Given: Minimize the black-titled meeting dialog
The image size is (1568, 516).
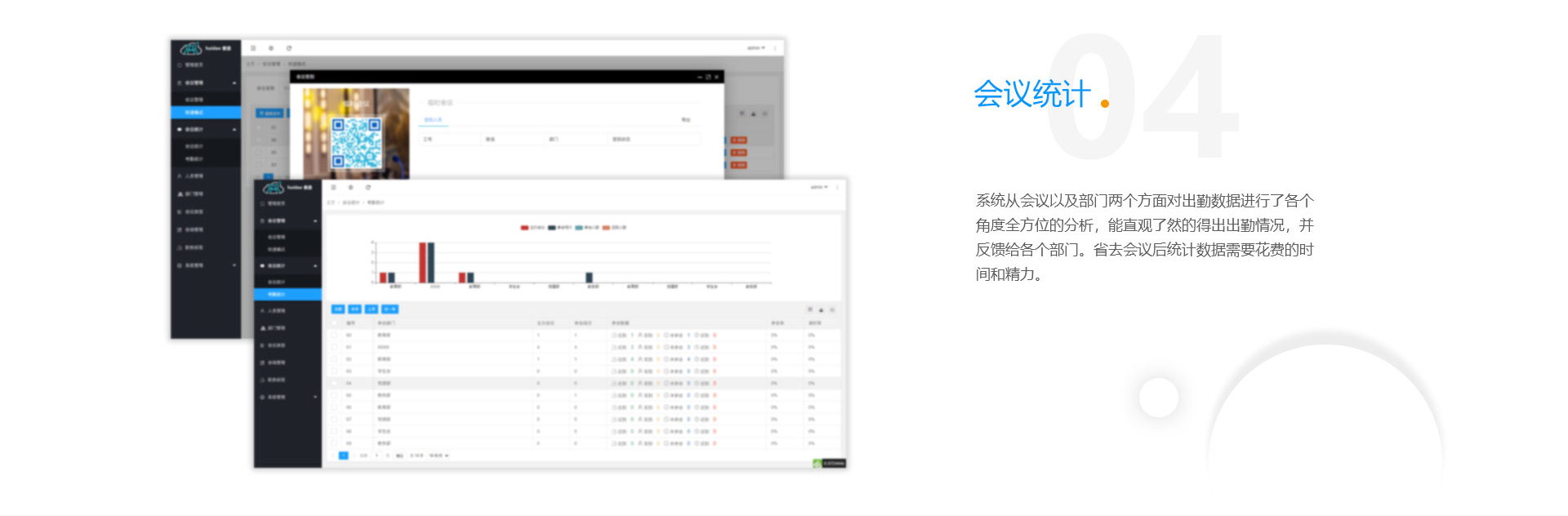Looking at the screenshot, I should click(x=699, y=77).
